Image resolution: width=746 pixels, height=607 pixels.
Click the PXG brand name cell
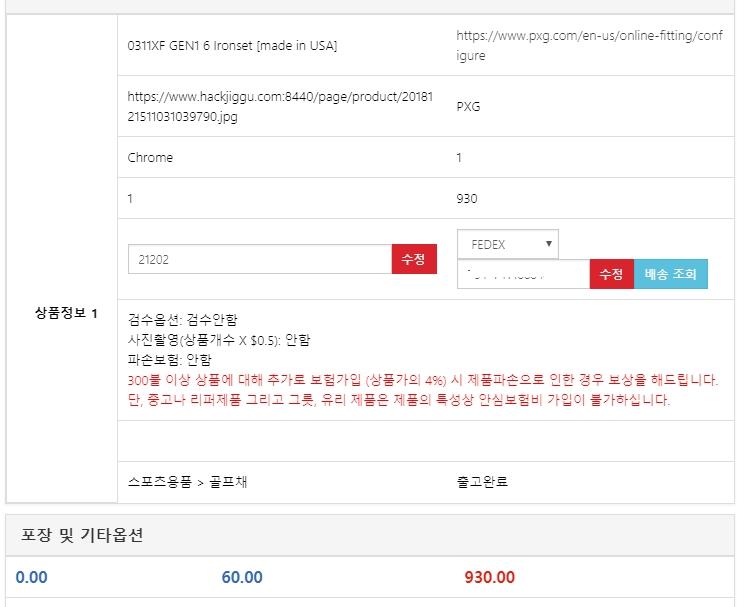(468, 106)
